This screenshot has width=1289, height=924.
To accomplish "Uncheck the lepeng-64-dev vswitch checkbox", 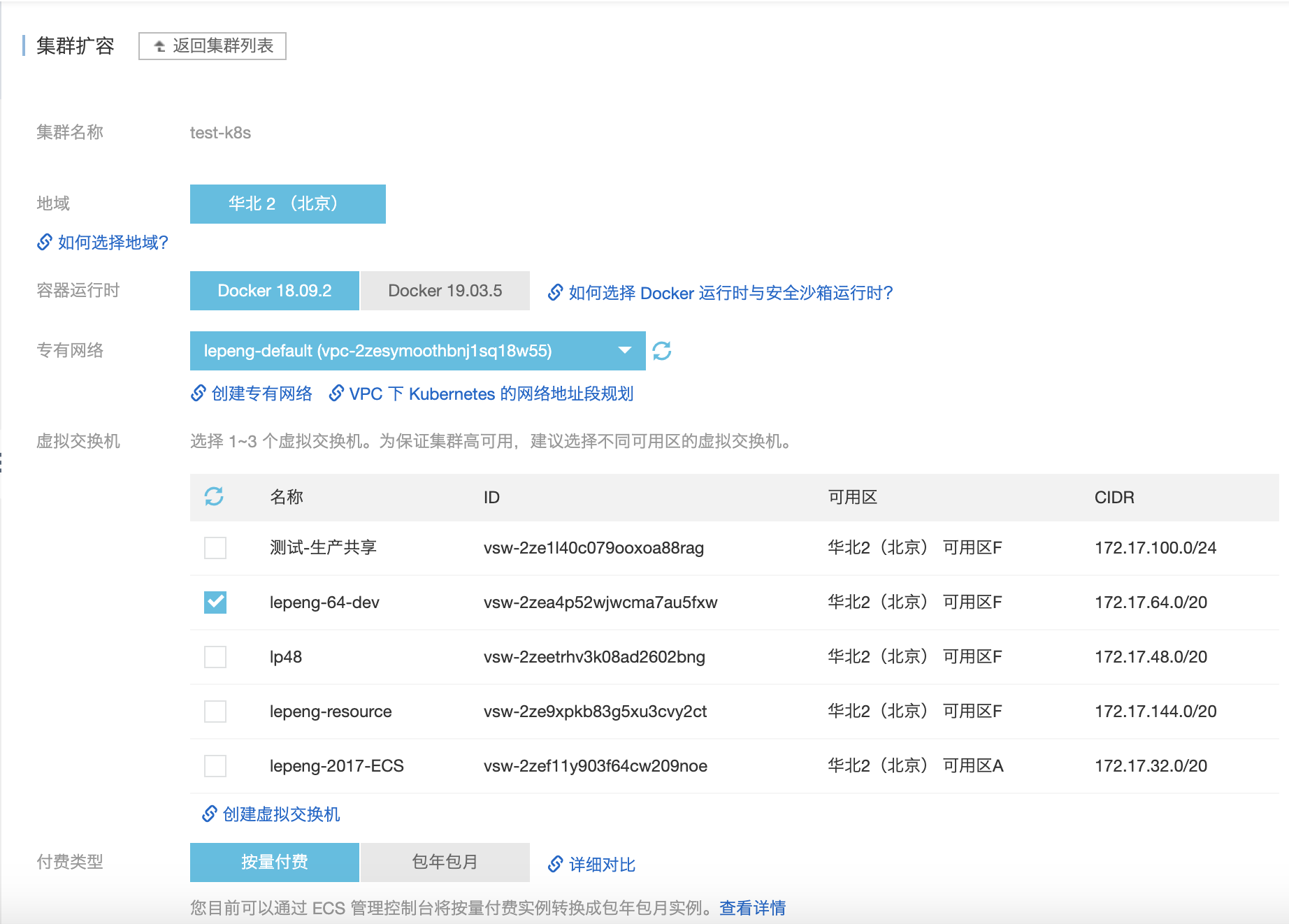I will pyautogui.click(x=215, y=602).
